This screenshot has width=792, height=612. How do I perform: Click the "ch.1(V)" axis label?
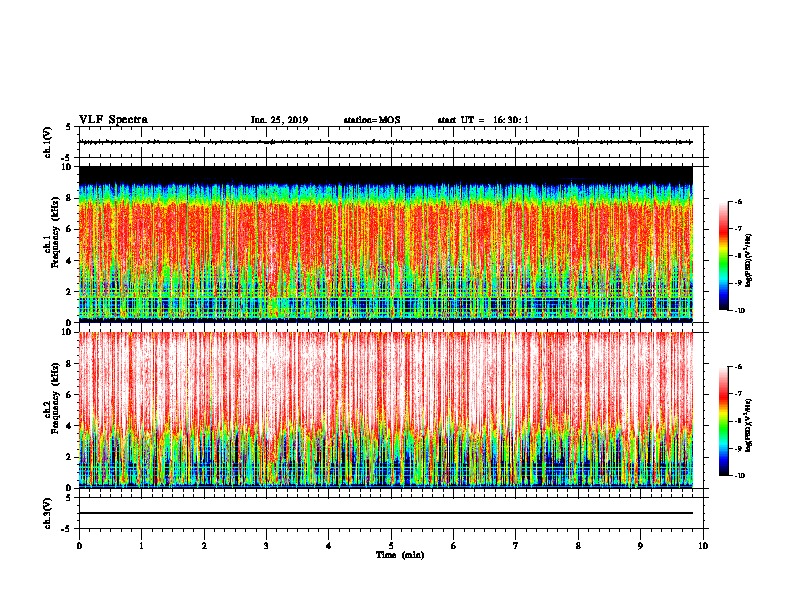tap(47, 142)
